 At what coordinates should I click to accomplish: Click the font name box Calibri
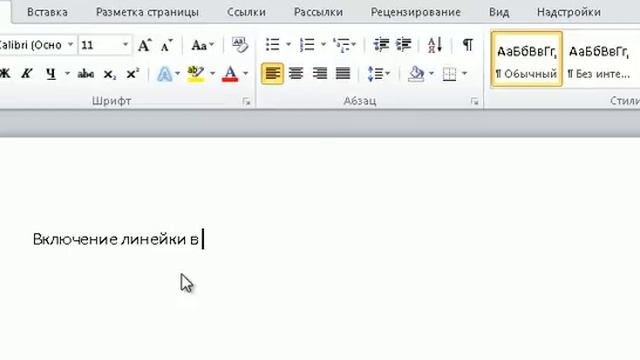pyautogui.click(x=32, y=44)
